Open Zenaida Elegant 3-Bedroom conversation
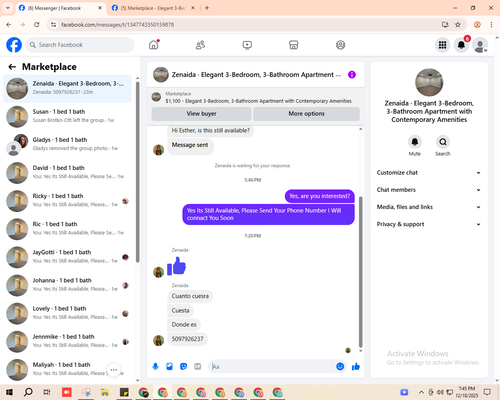Viewport: 500px width, 400px height. (68, 89)
